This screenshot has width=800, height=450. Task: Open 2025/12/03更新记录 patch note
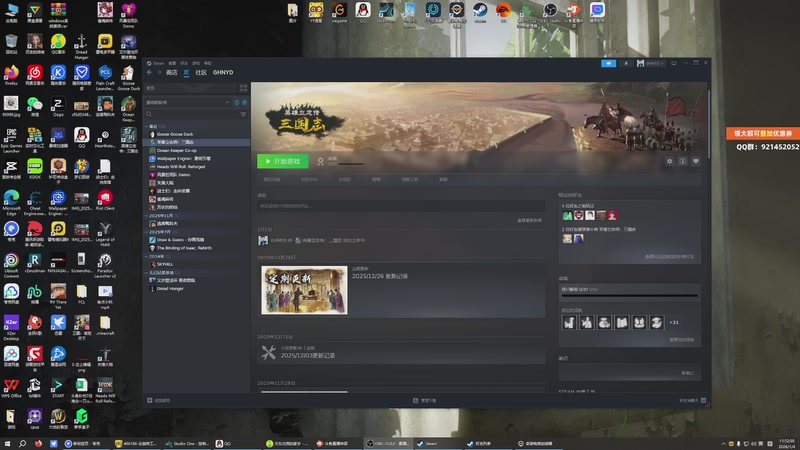[x=308, y=356]
